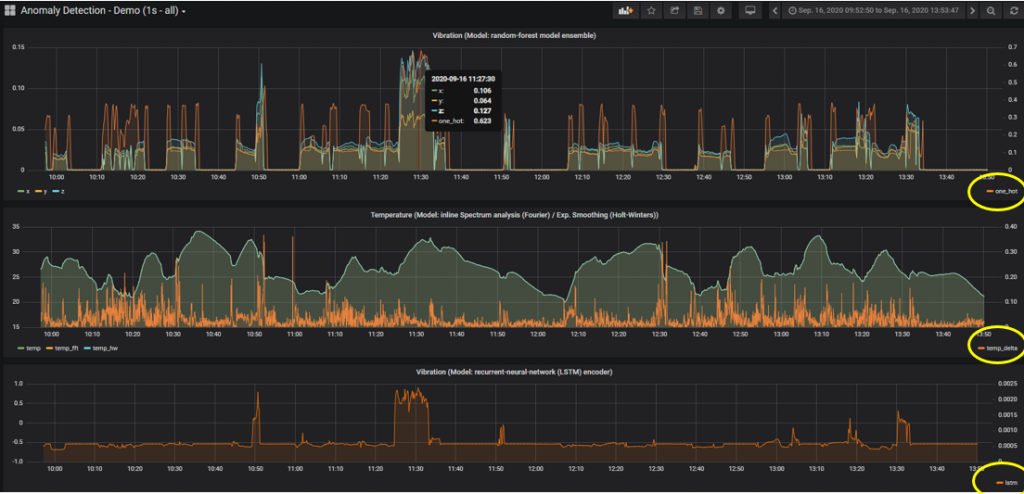This screenshot has width=1024, height=494.
Task: Click the z value 0.127 in tooltip
Action: pos(483,111)
